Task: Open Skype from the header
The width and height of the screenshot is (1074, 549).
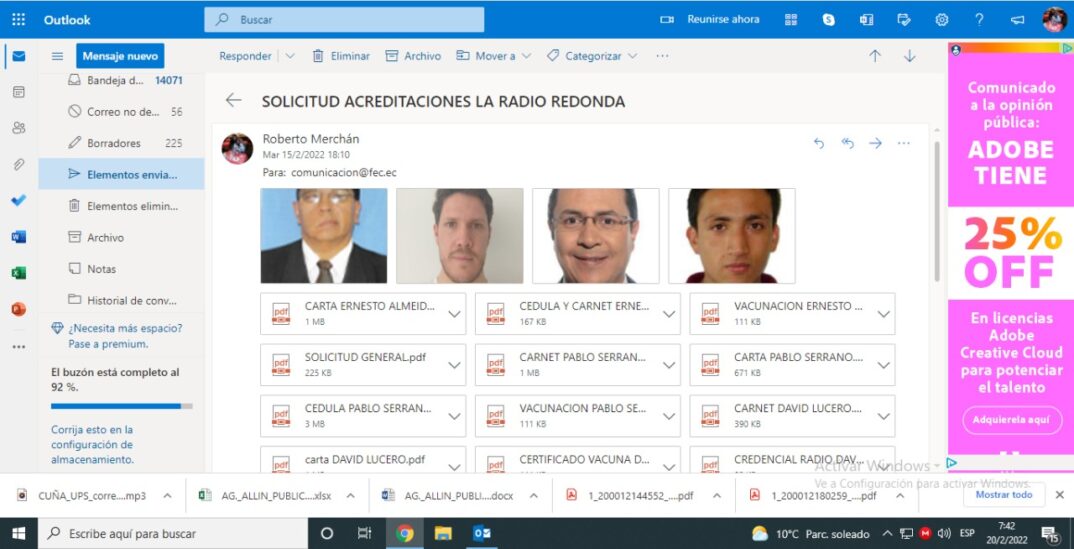Action: point(829,20)
